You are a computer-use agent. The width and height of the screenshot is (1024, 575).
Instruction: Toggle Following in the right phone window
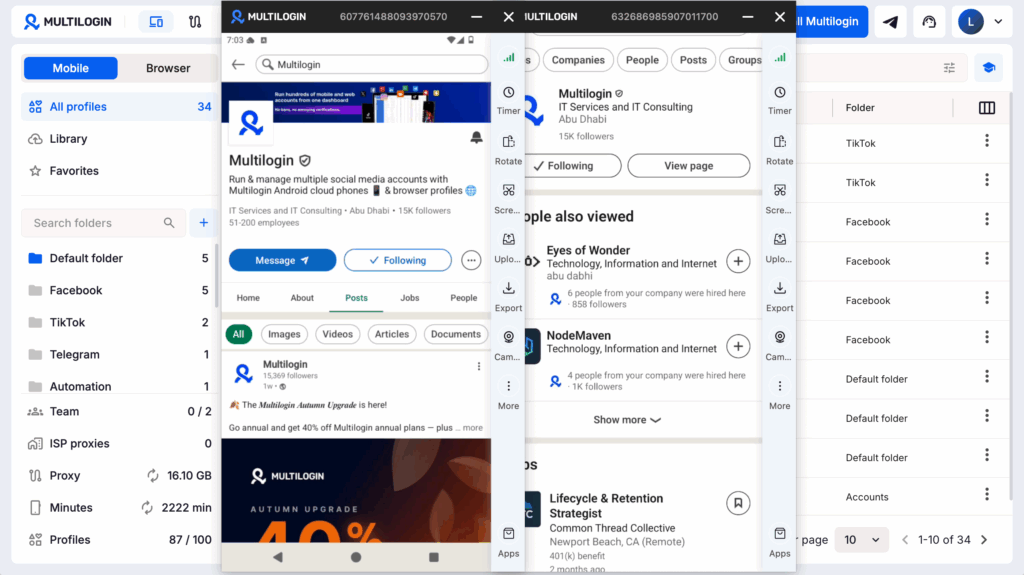point(572,166)
